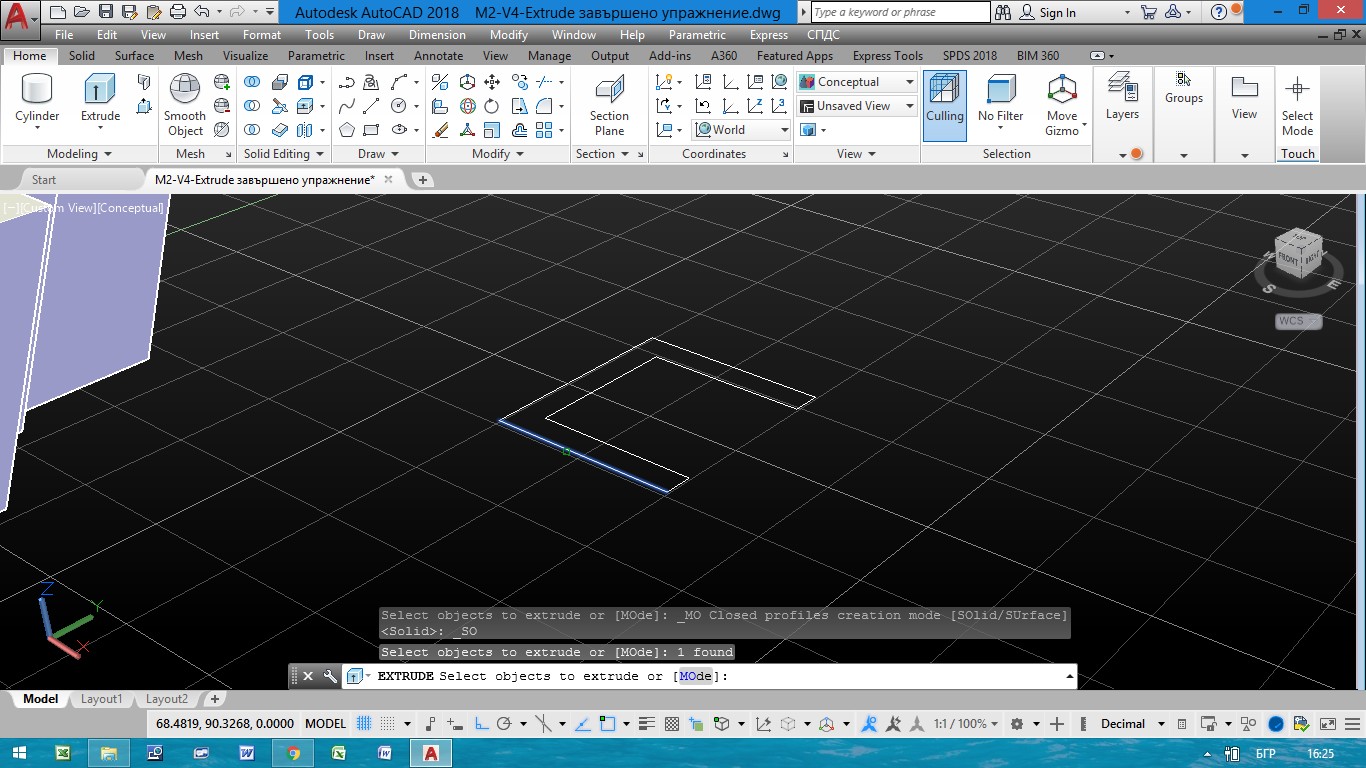This screenshot has height=768, width=1366.
Task: Expand the Solid Editing panel
Action: point(284,154)
